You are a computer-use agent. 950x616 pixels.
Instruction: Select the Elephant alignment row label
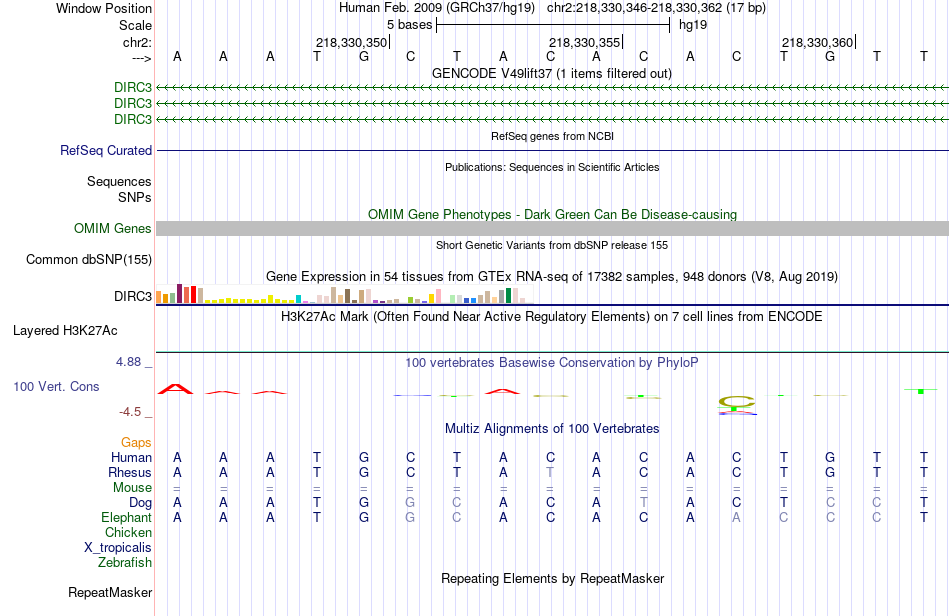pyautogui.click(x=126, y=517)
